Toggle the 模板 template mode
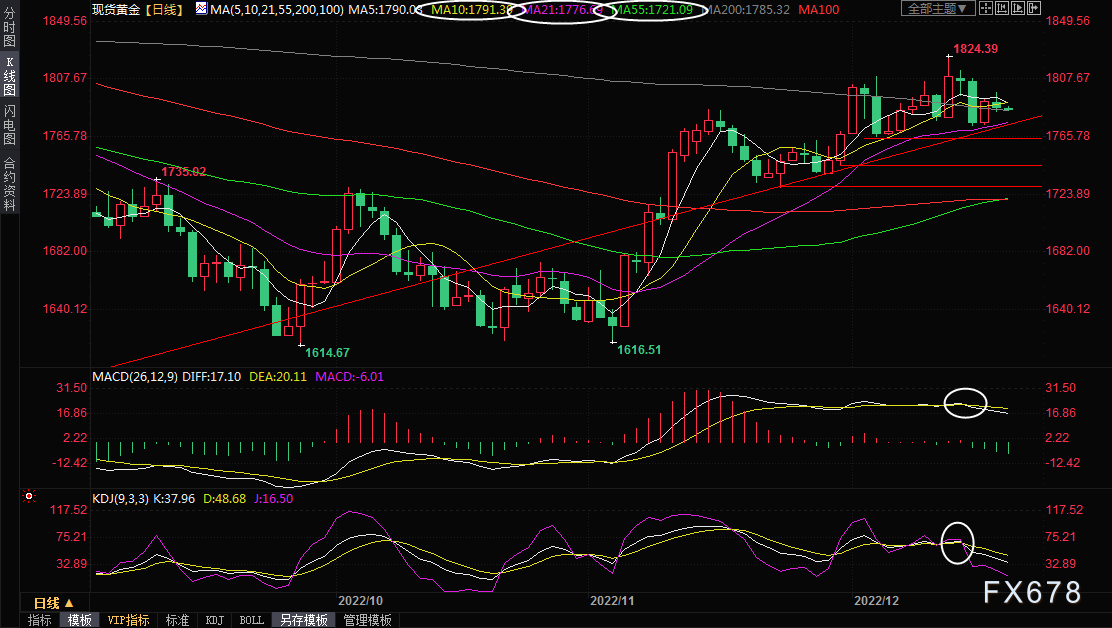 tap(79, 620)
